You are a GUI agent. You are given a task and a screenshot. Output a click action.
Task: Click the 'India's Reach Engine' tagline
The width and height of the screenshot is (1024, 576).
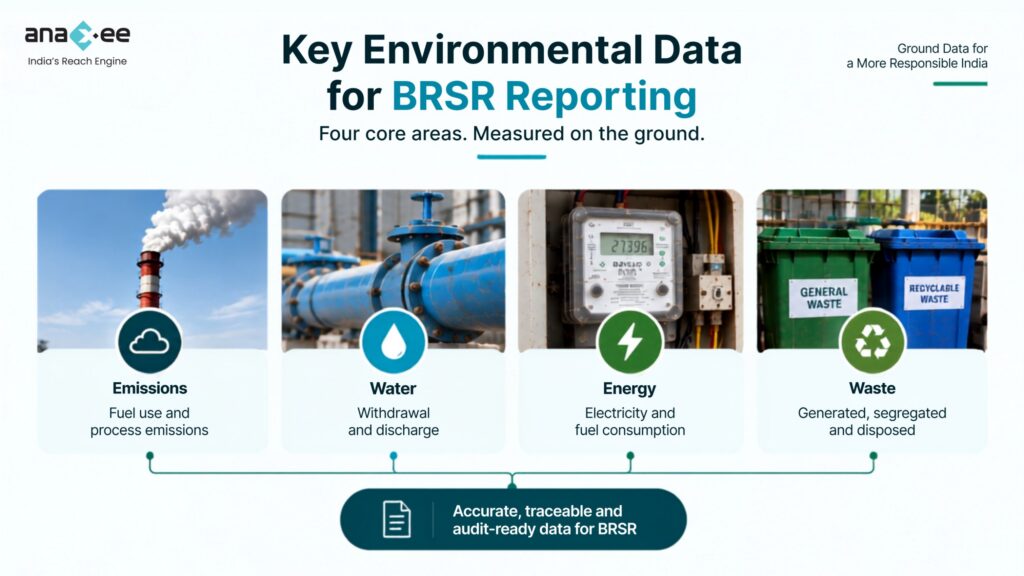point(77,61)
